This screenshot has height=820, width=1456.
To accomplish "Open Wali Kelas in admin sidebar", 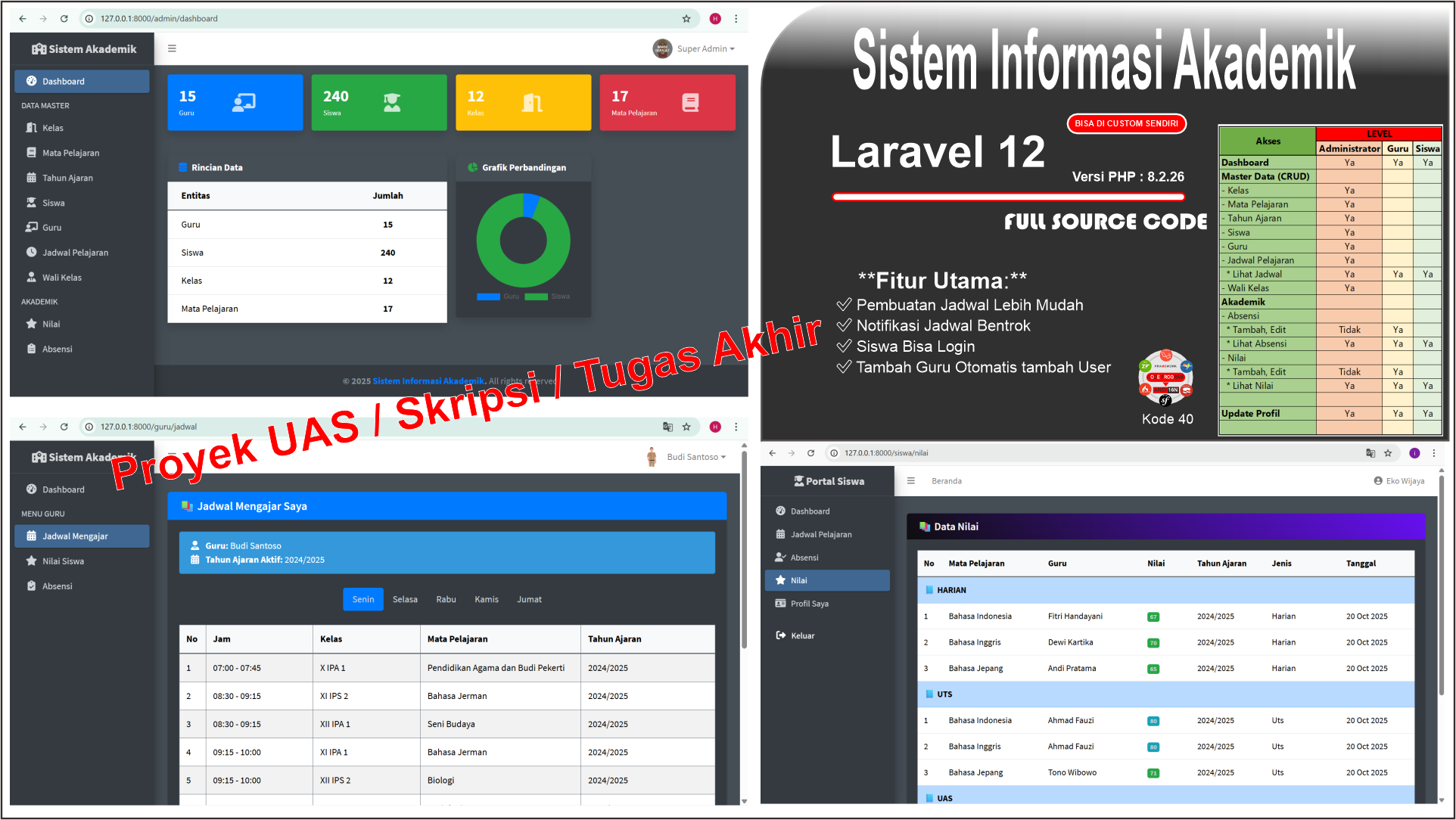I will 82,278.
